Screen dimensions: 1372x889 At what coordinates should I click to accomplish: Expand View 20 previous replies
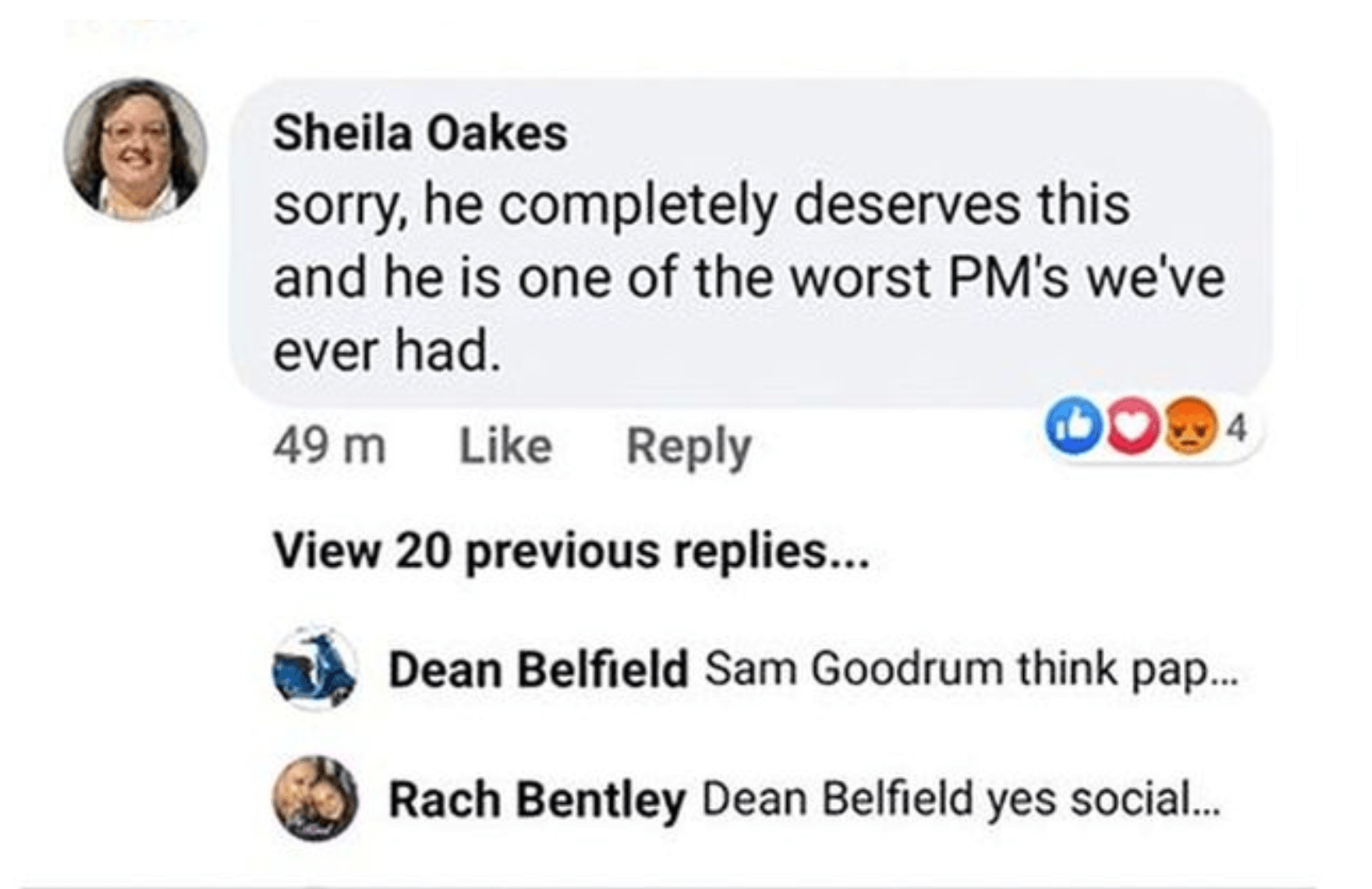point(570,551)
